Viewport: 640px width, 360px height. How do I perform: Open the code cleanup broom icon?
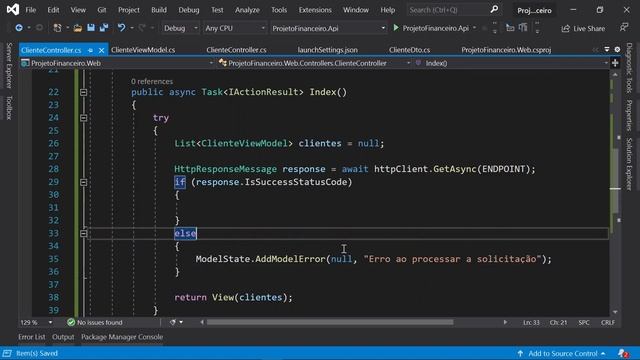tap(173, 322)
